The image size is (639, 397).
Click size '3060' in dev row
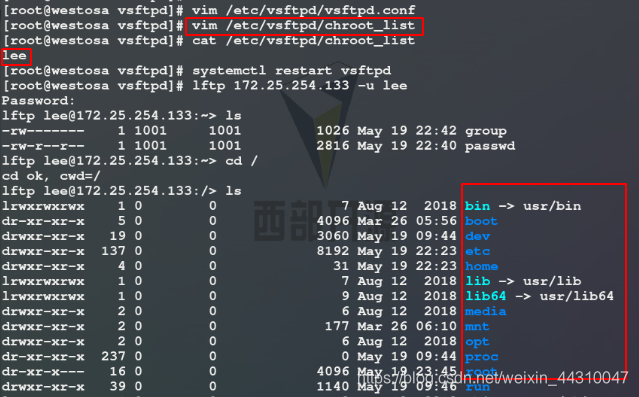click(333, 236)
